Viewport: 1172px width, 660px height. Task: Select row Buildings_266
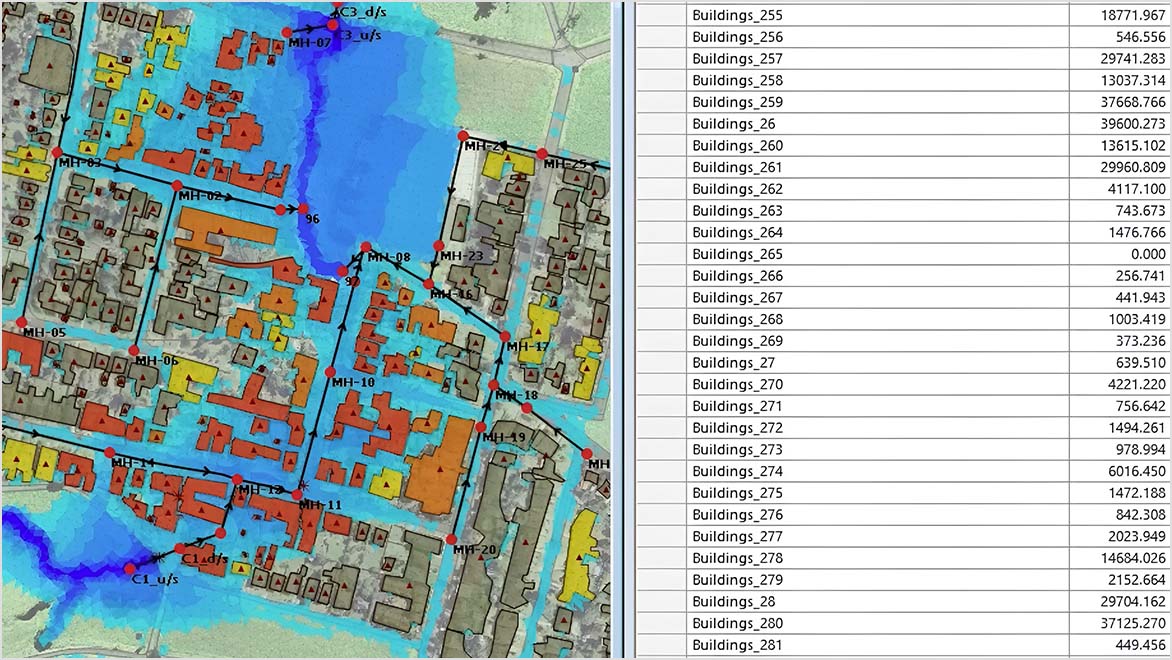[x=904, y=275]
